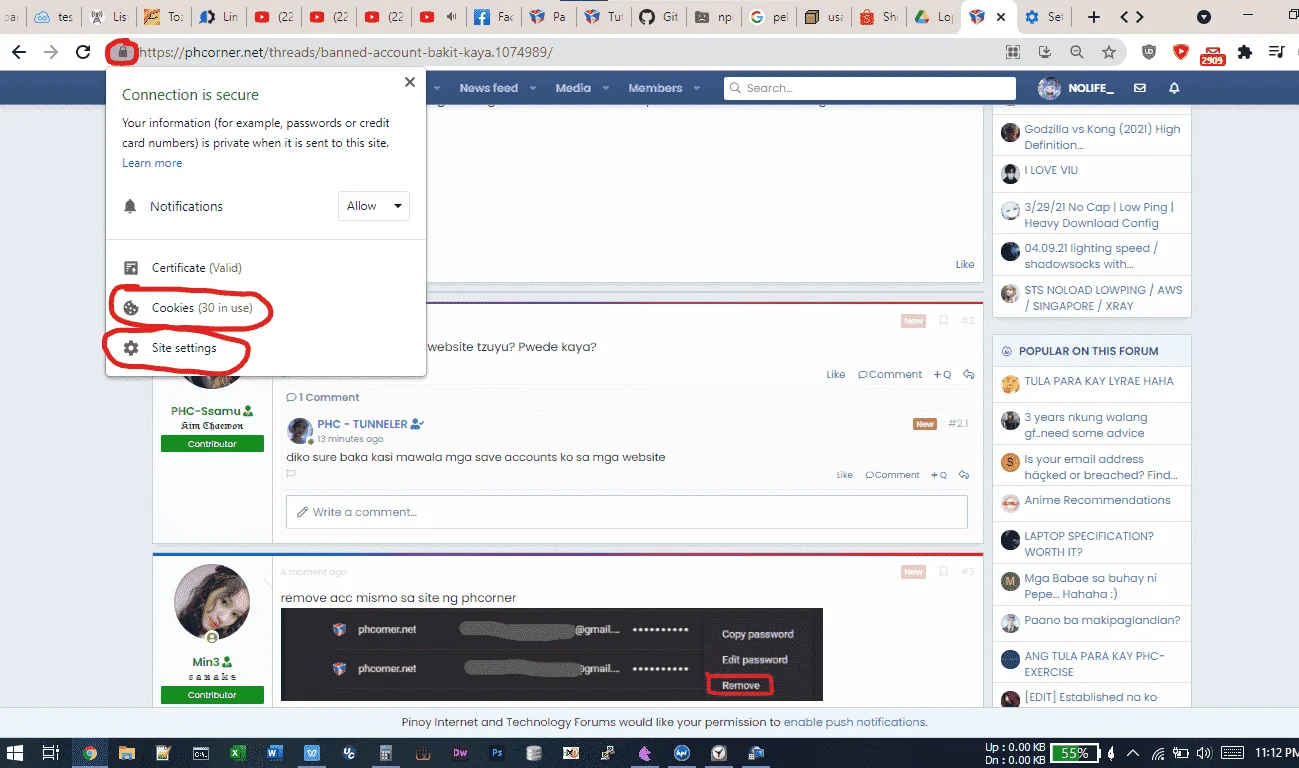Open the Extensions puzzle piece menu

1245,52
